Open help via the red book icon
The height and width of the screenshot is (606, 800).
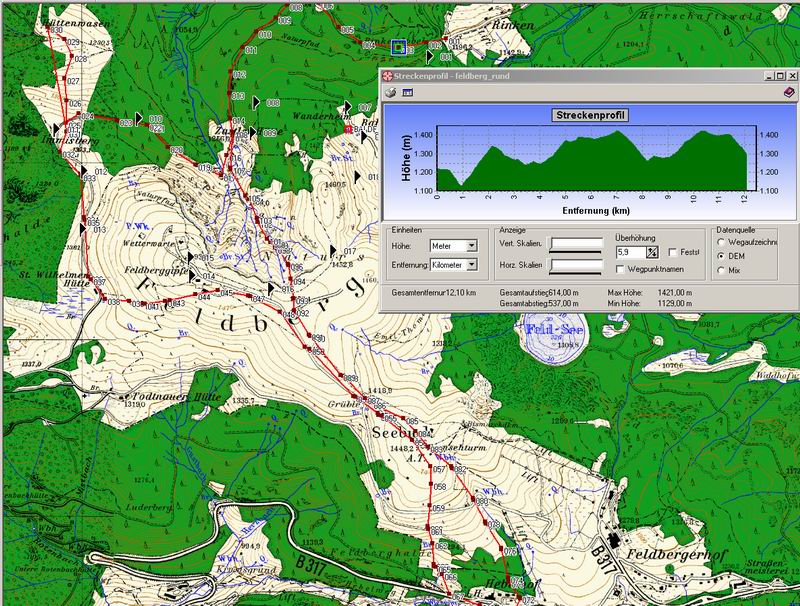tap(789, 93)
